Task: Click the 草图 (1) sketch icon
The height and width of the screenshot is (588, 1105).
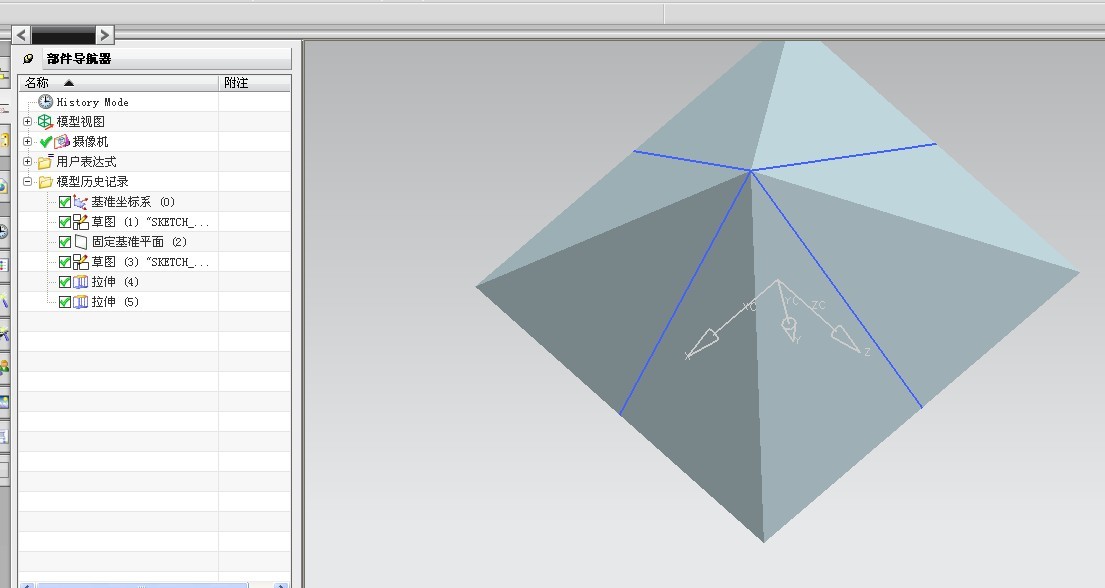Action: click(80, 222)
